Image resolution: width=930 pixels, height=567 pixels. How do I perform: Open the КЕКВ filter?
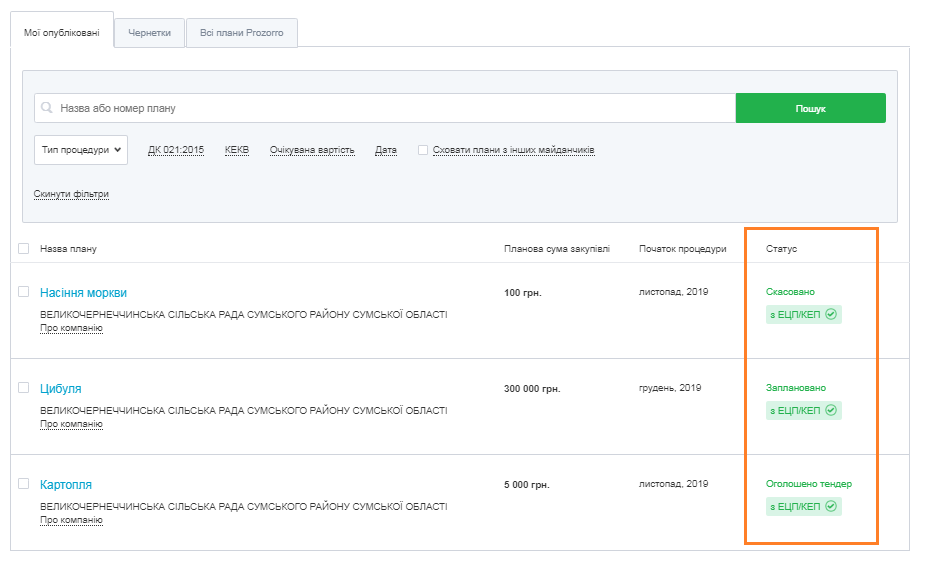pos(237,150)
